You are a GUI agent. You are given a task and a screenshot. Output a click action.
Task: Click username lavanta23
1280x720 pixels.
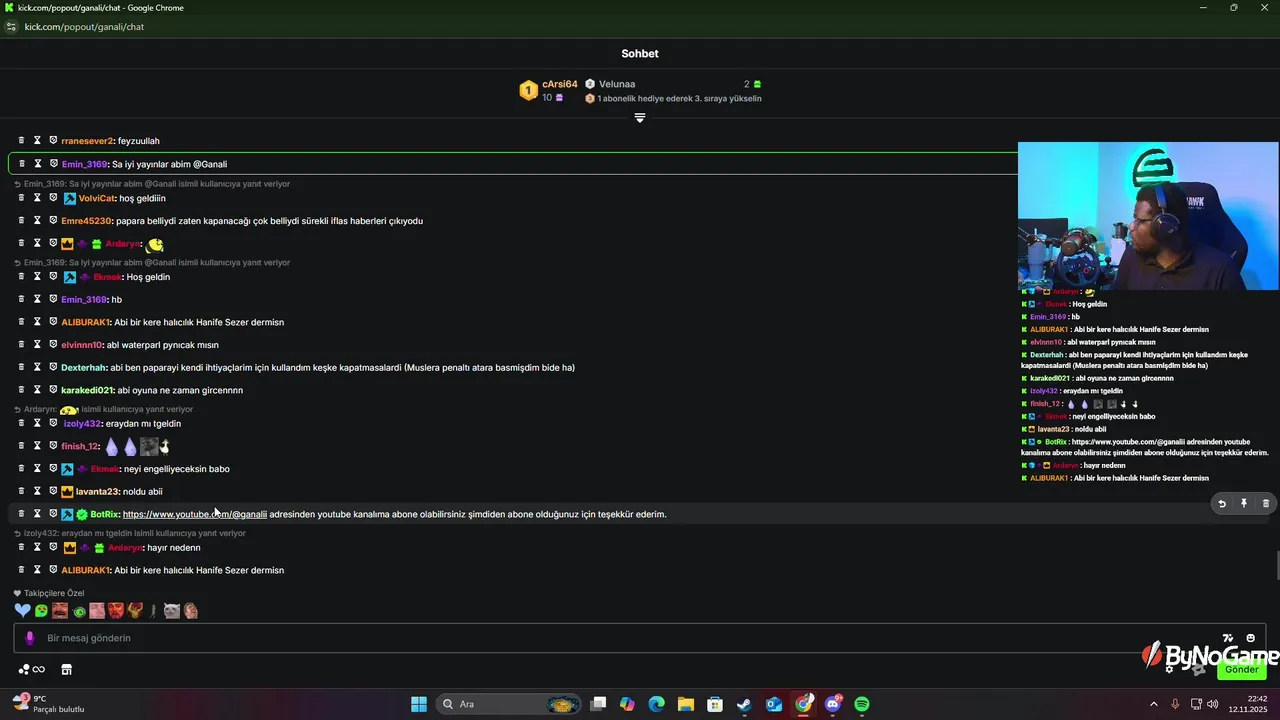pos(98,491)
